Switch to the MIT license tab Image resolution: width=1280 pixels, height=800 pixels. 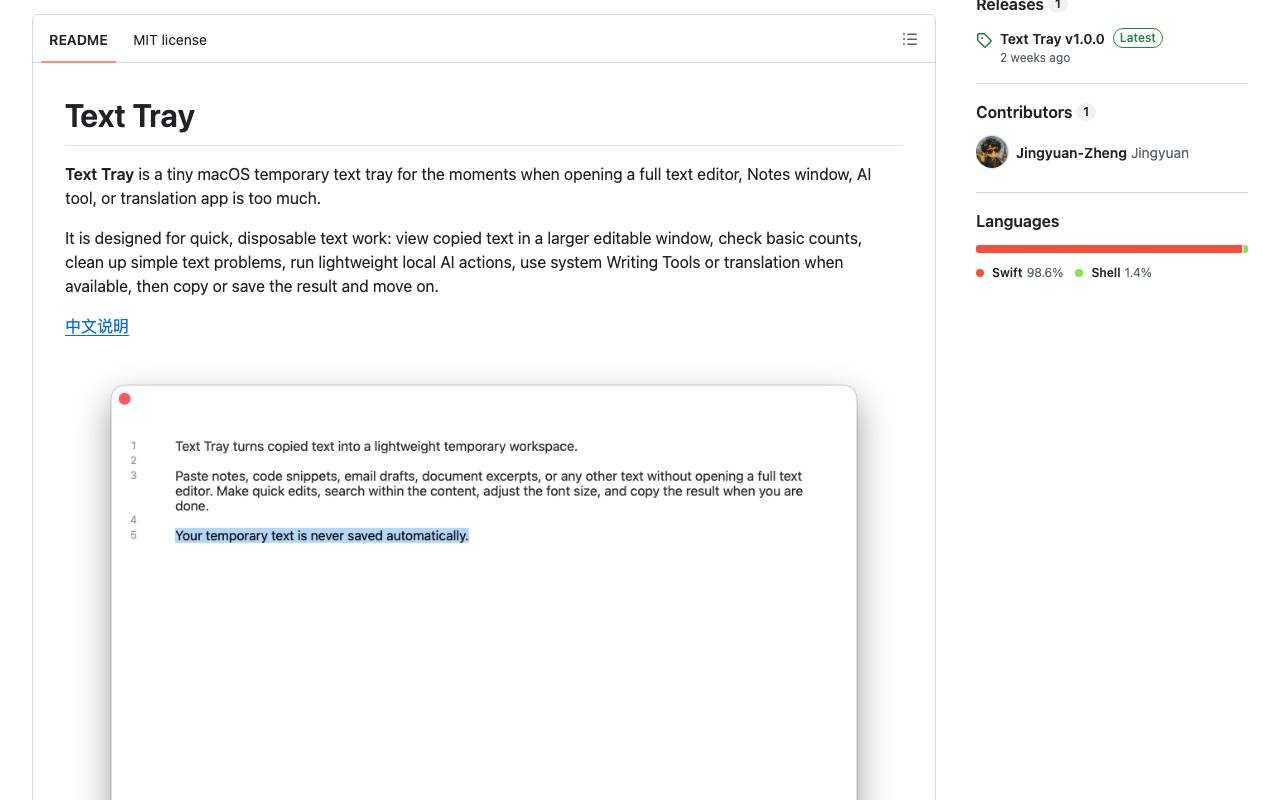click(170, 40)
